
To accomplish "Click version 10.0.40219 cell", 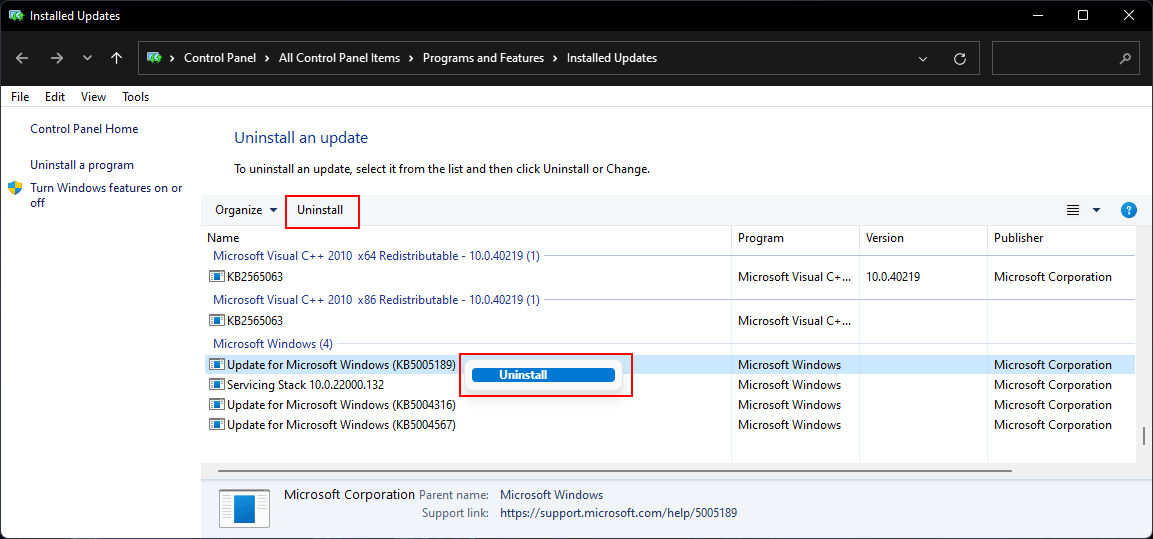I will [893, 277].
